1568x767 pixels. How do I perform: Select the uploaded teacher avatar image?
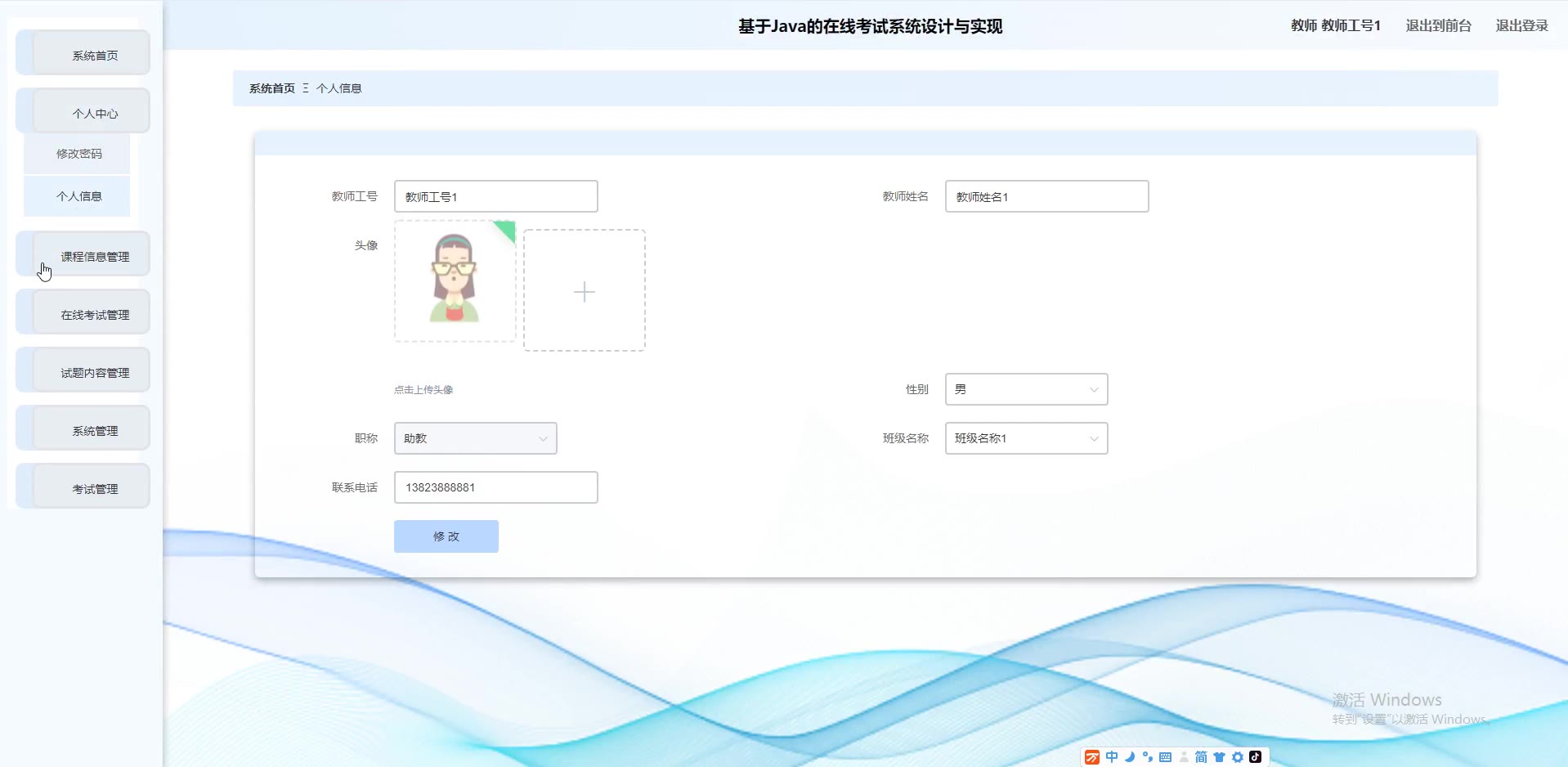pyautogui.click(x=455, y=280)
